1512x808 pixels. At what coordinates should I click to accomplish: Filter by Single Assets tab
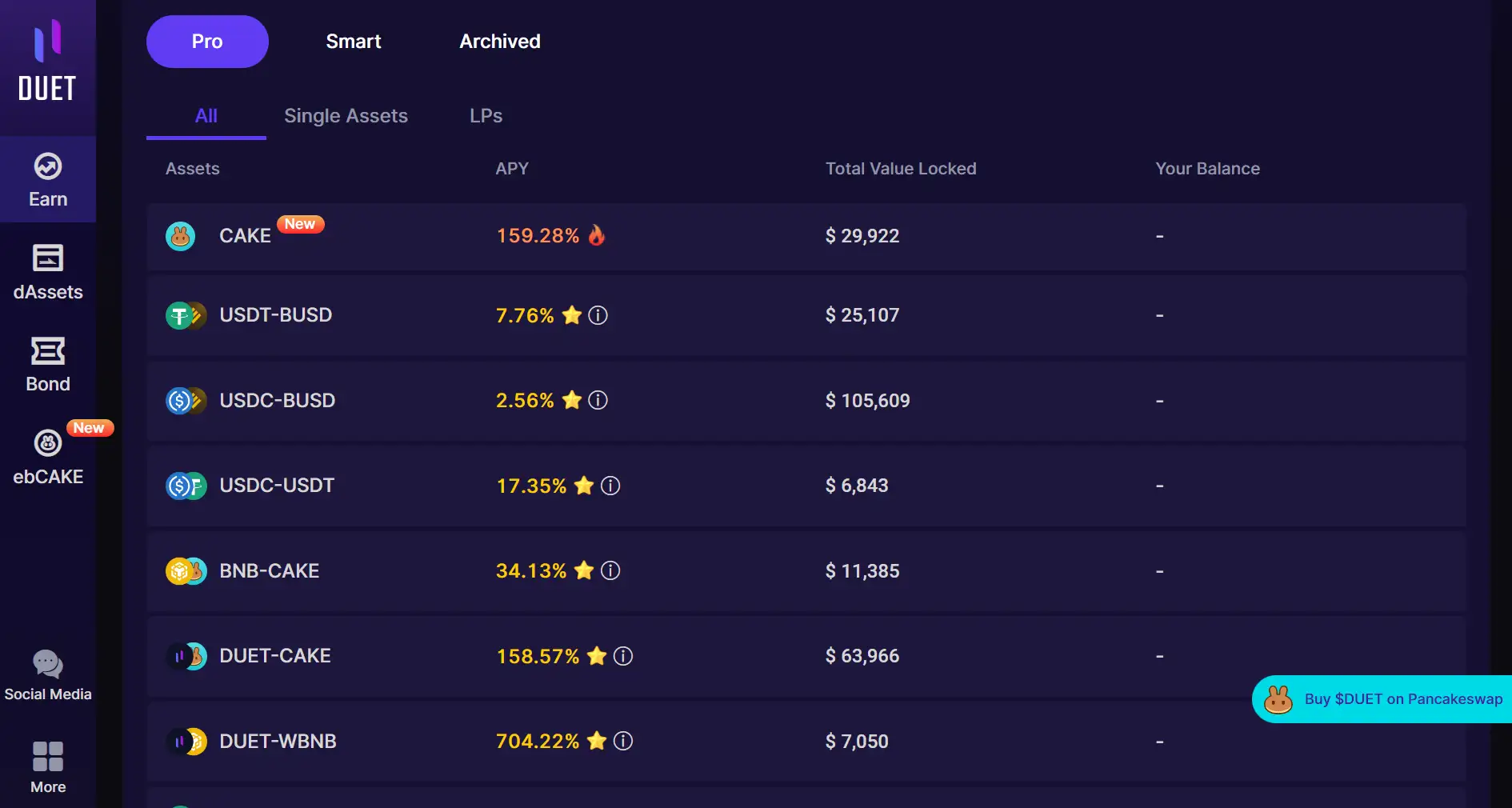pos(346,116)
